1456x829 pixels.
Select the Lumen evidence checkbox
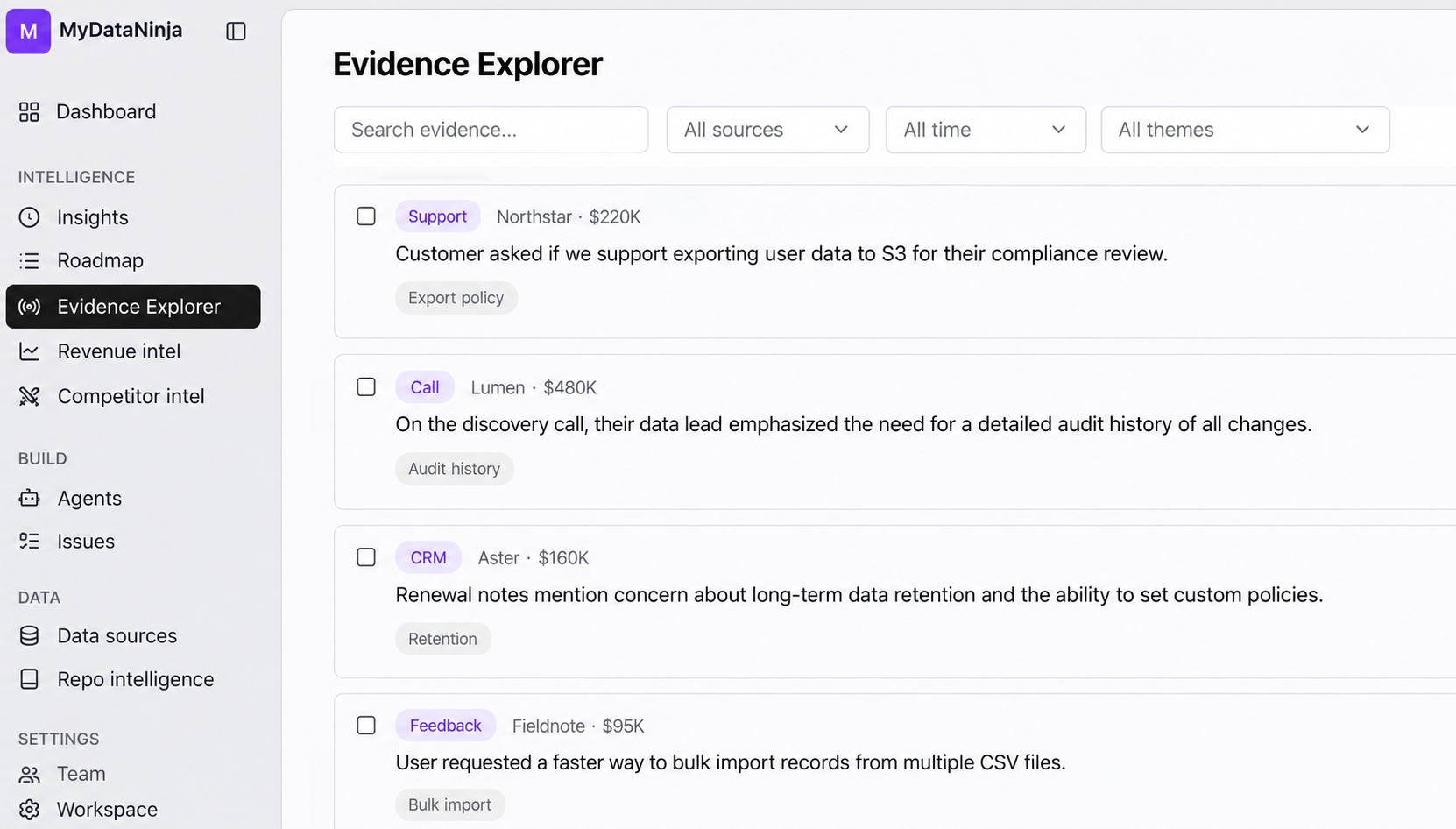pyautogui.click(x=366, y=387)
